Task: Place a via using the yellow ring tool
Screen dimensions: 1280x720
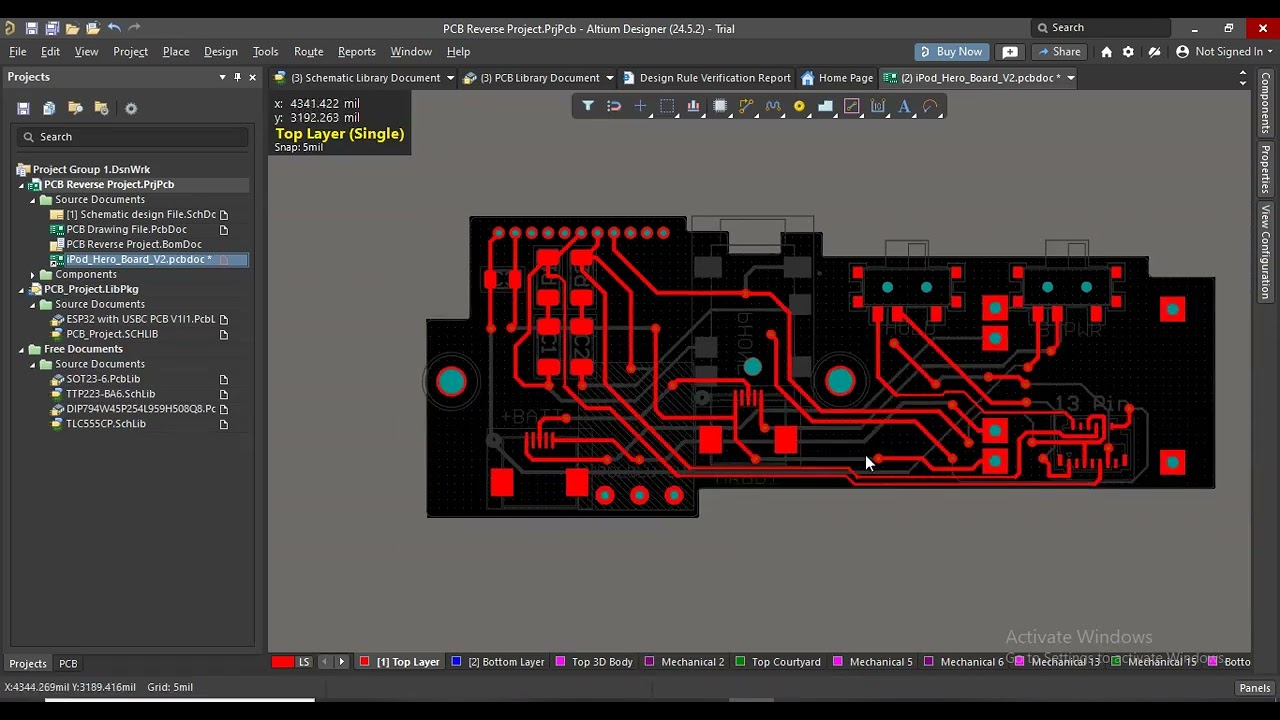Action: pos(799,106)
